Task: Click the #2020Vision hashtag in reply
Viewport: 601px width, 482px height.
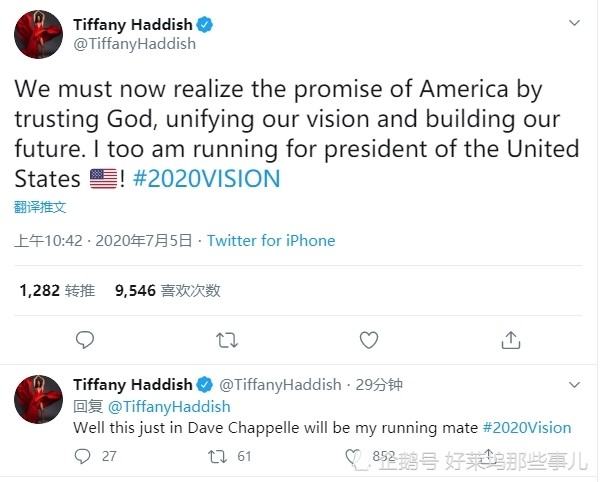Action: tap(526, 427)
